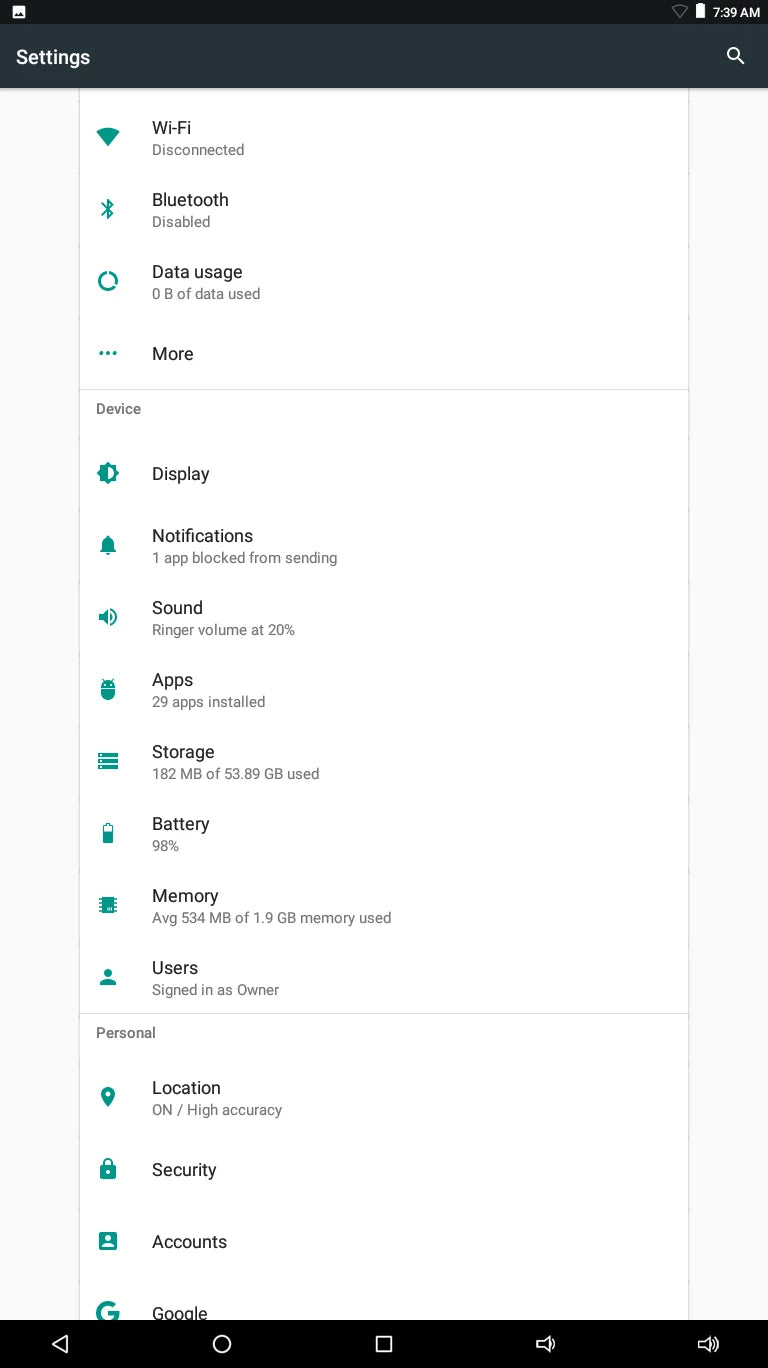Image resolution: width=768 pixels, height=1368 pixels.
Task: Tap the Home circle navigation button
Action: tap(222, 1344)
